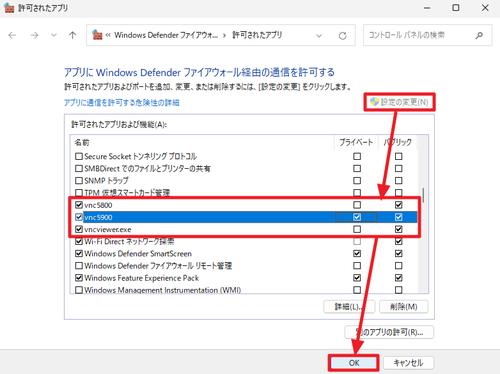
Task: Confirm with the OK button
Action: pos(354,363)
